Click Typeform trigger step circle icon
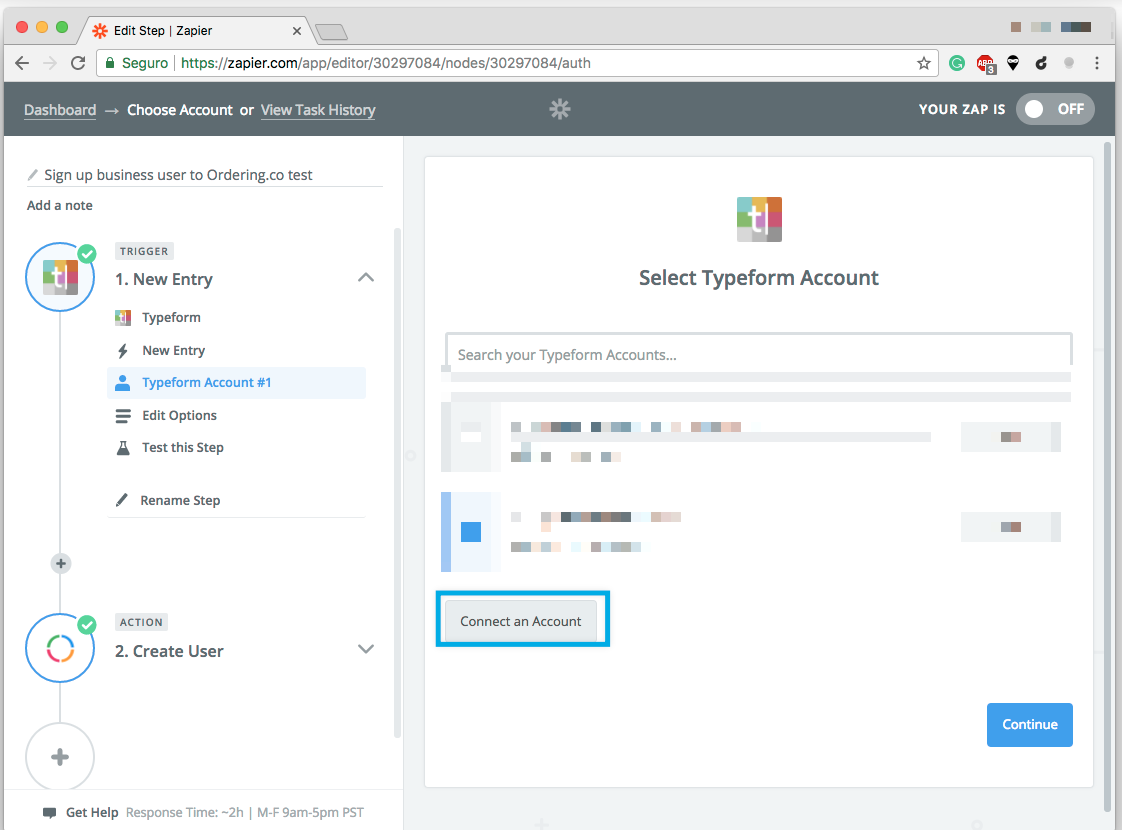The image size is (1122, 830). 60,276
